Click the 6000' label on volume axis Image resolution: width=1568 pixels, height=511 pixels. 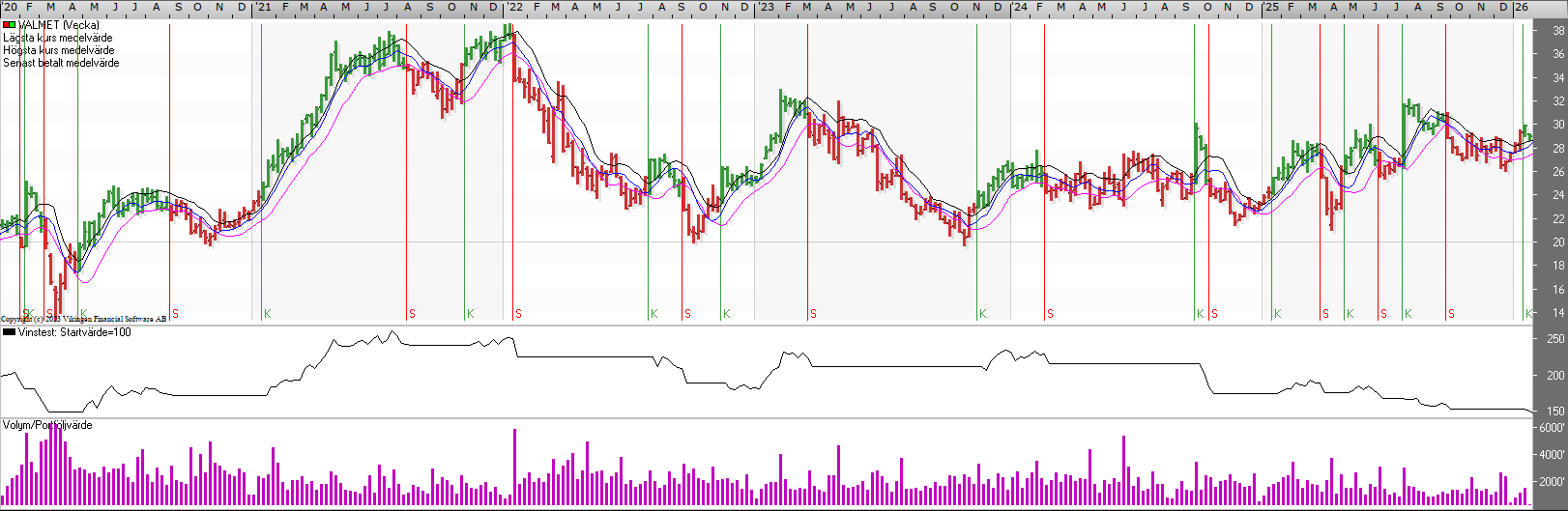[x=1553, y=428]
